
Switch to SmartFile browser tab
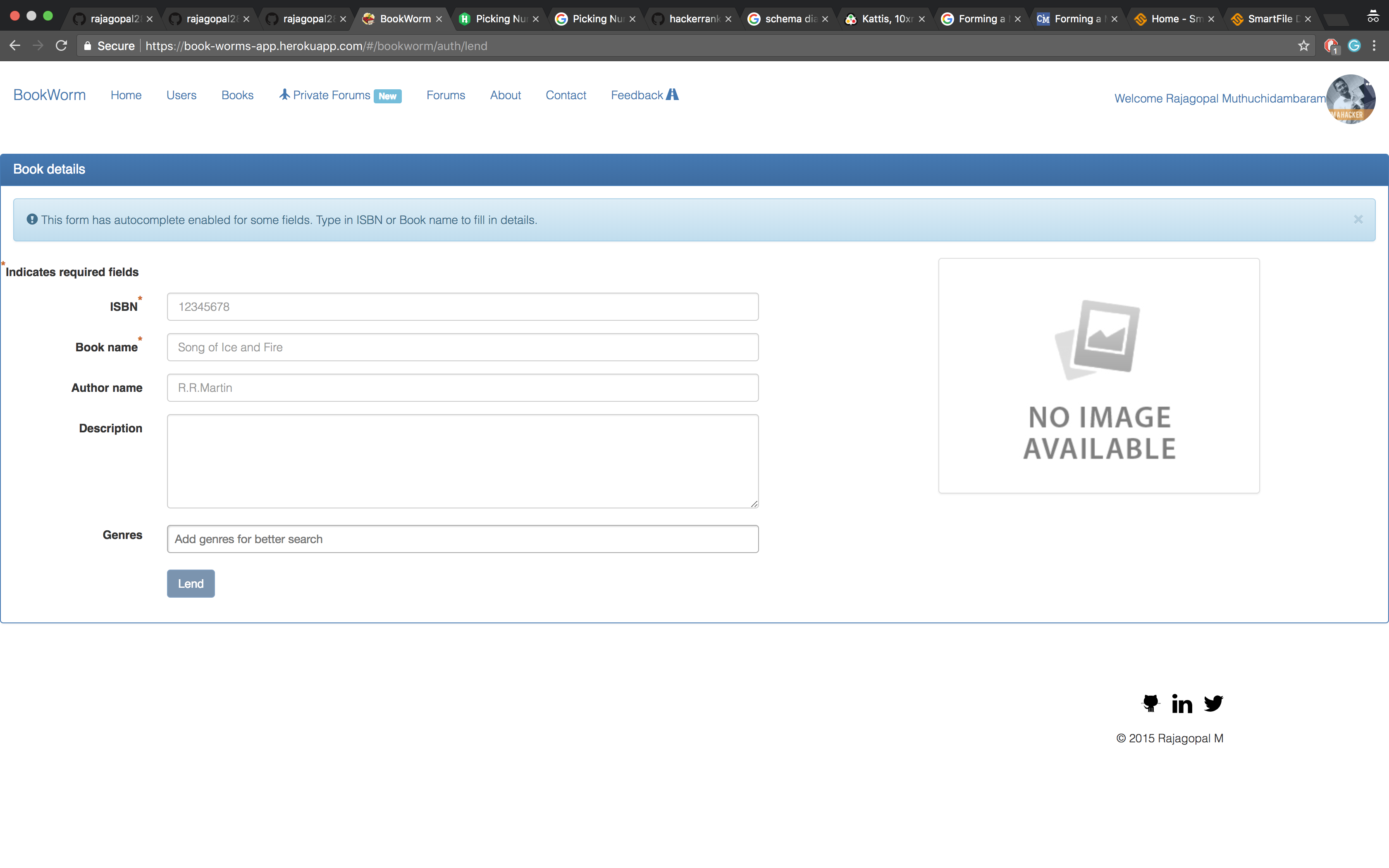(1269, 19)
